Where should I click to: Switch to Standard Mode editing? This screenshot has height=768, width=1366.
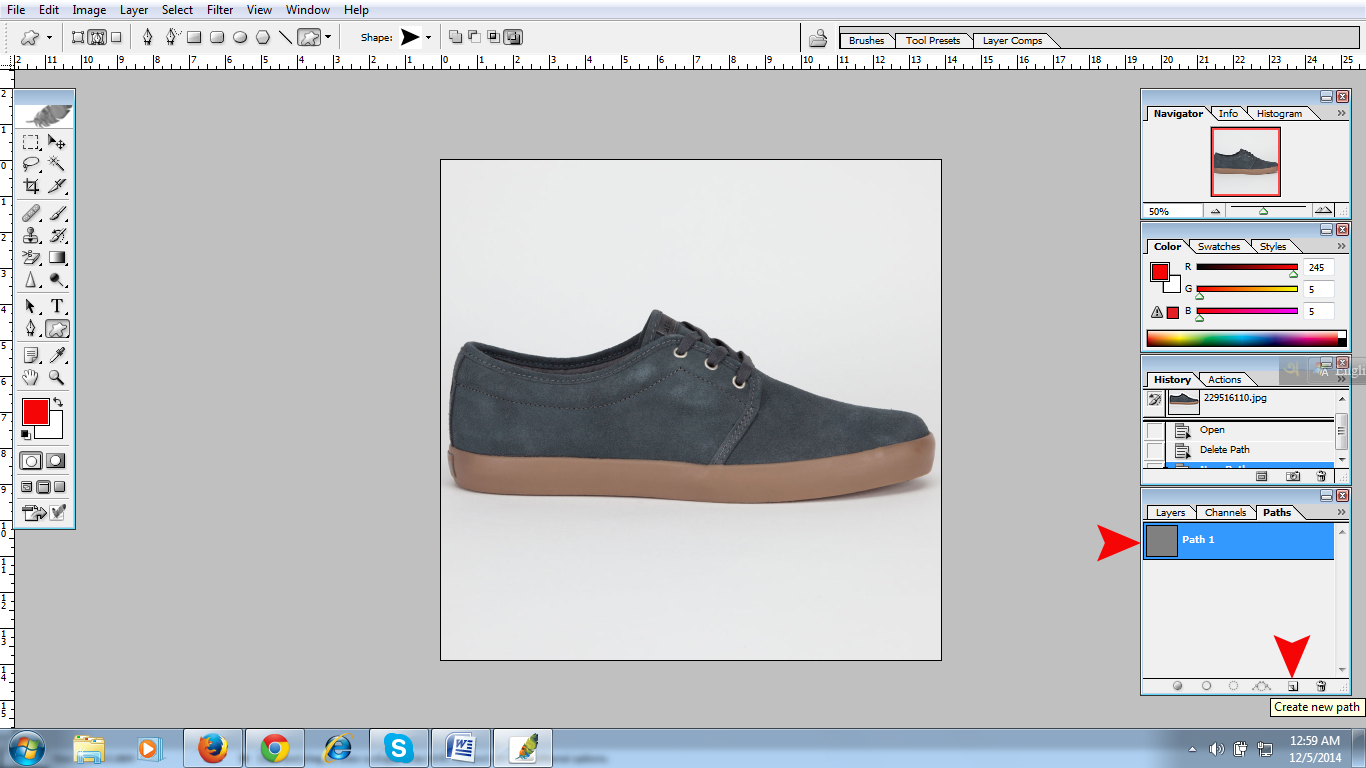[32, 461]
